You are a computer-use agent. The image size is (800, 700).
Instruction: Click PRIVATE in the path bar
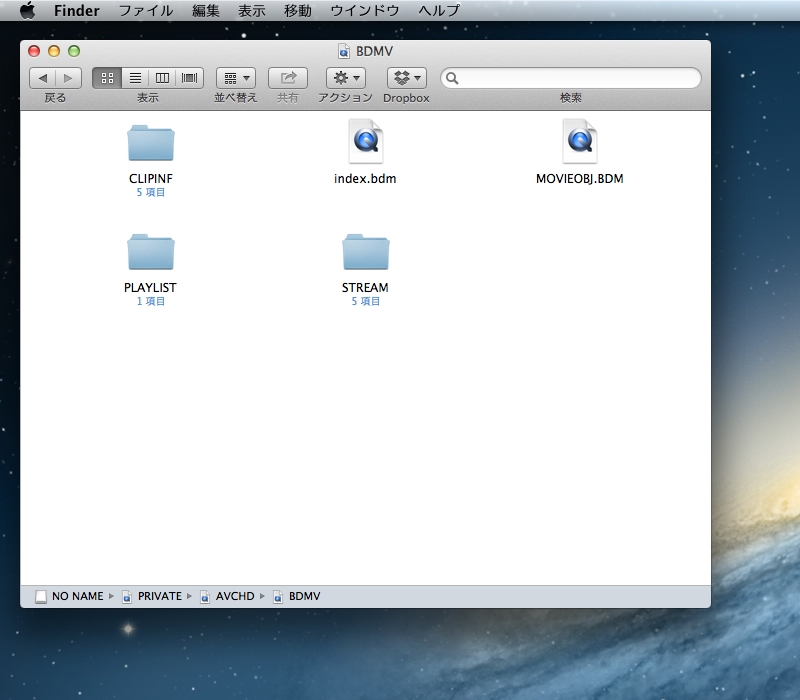160,596
